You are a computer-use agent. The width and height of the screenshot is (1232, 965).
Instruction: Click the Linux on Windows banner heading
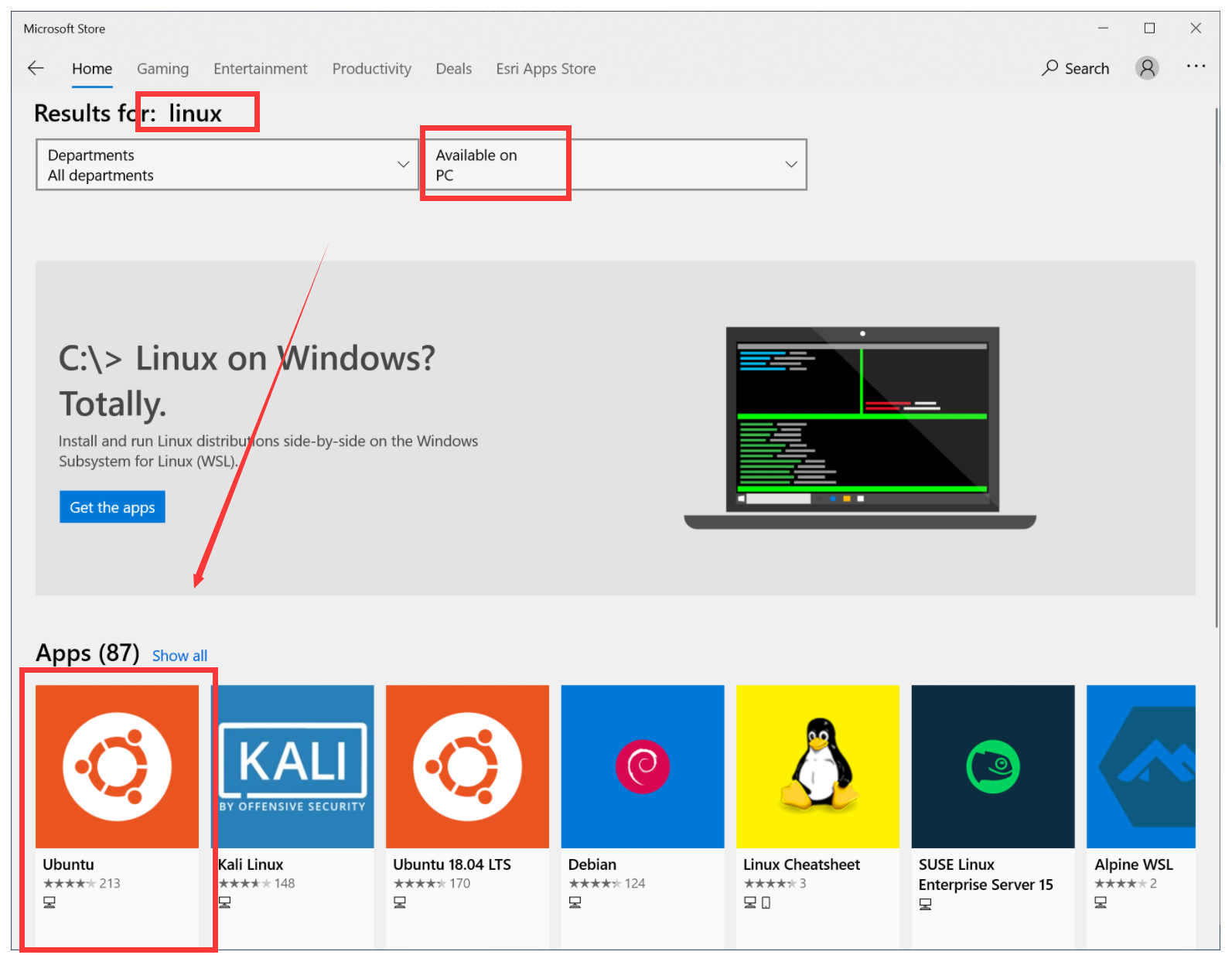tap(247, 381)
